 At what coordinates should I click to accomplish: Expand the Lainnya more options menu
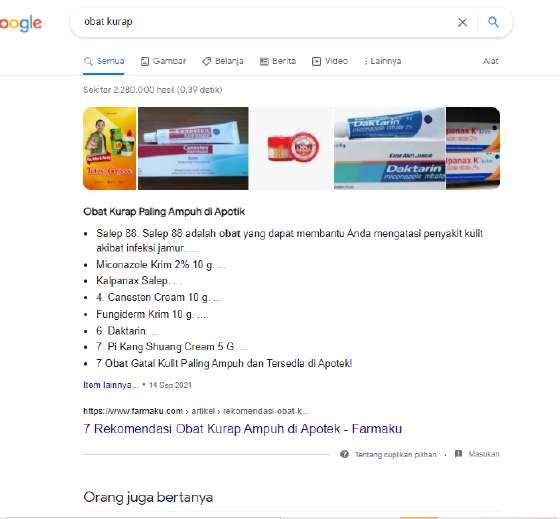coord(382,61)
